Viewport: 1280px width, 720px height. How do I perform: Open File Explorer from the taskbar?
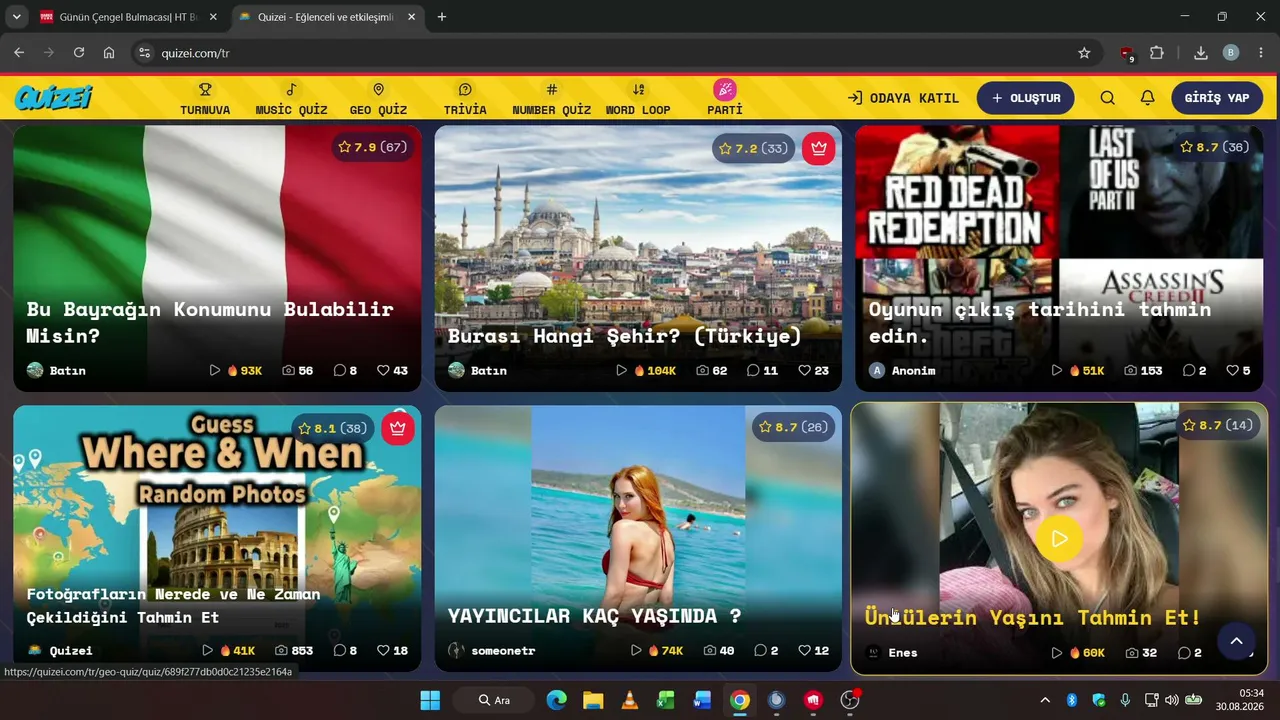(x=593, y=700)
